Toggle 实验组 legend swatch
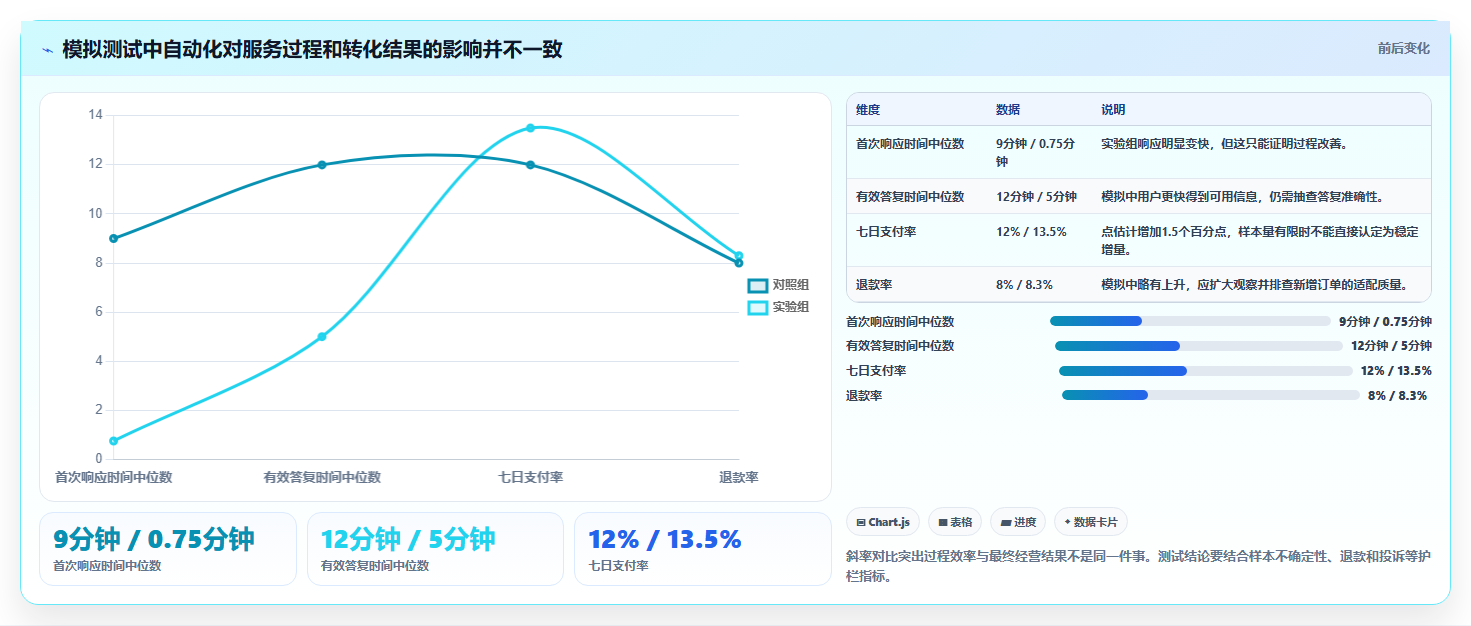This screenshot has width=1471, height=626. 758,307
